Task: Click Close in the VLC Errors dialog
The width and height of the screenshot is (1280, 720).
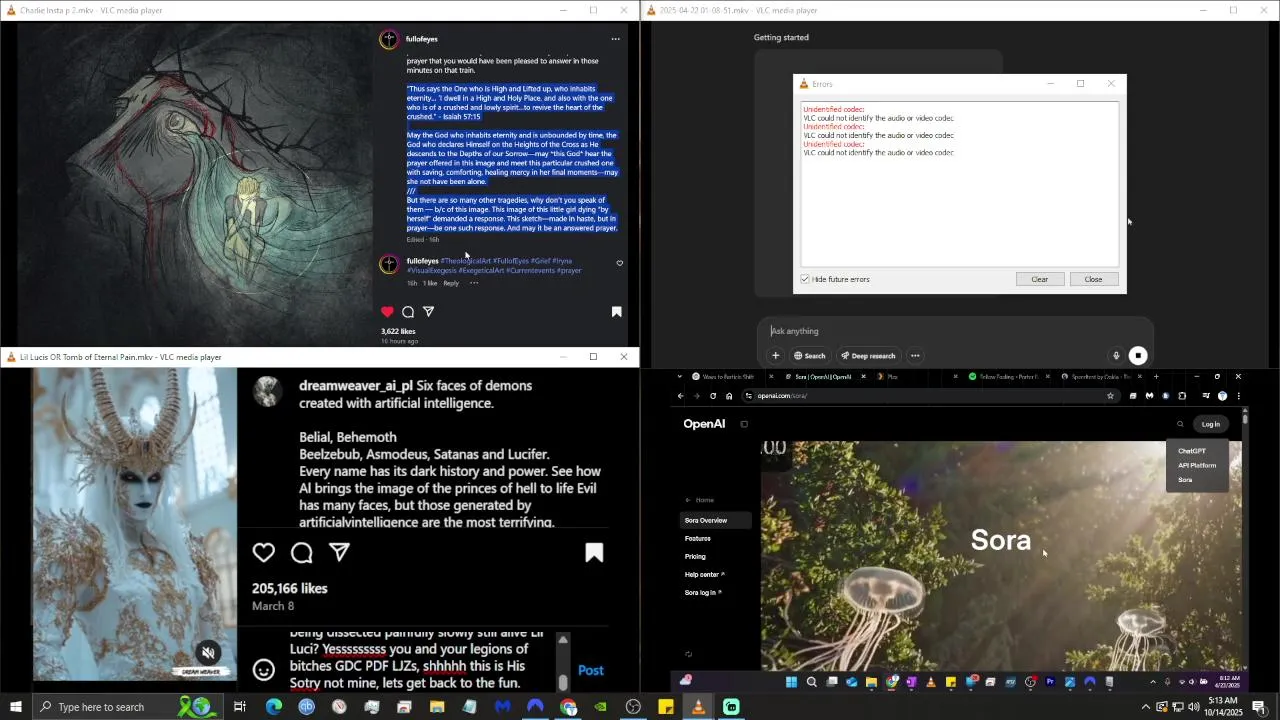Action: pos(1093,279)
